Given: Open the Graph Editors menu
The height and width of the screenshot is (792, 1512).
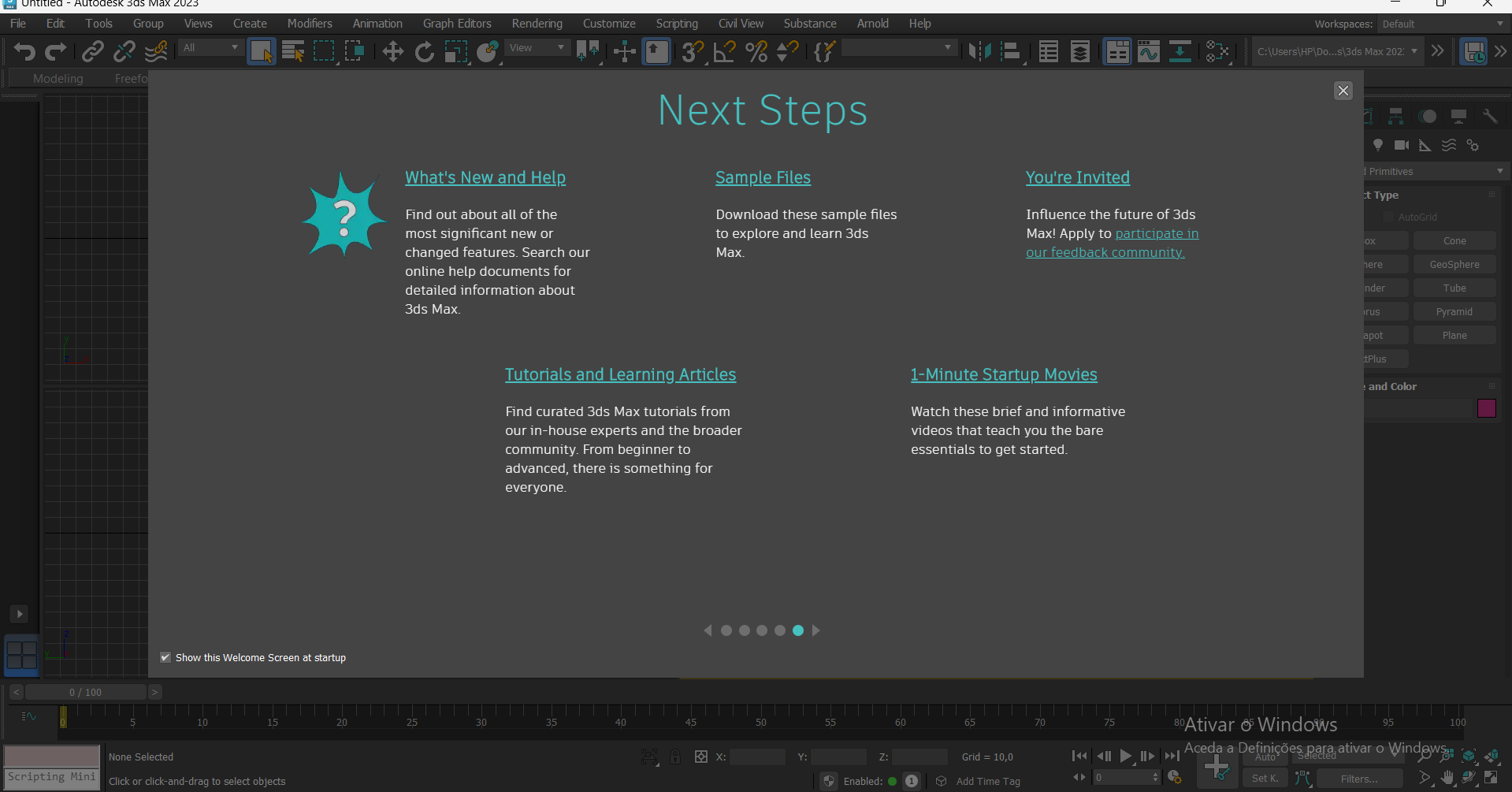Looking at the screenshot, I should tap(457, 24).
